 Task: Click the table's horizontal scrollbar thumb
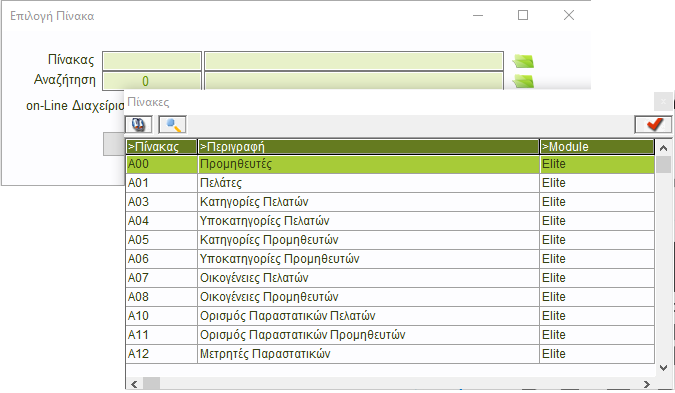pyautogui.click(x=151, y=384)
